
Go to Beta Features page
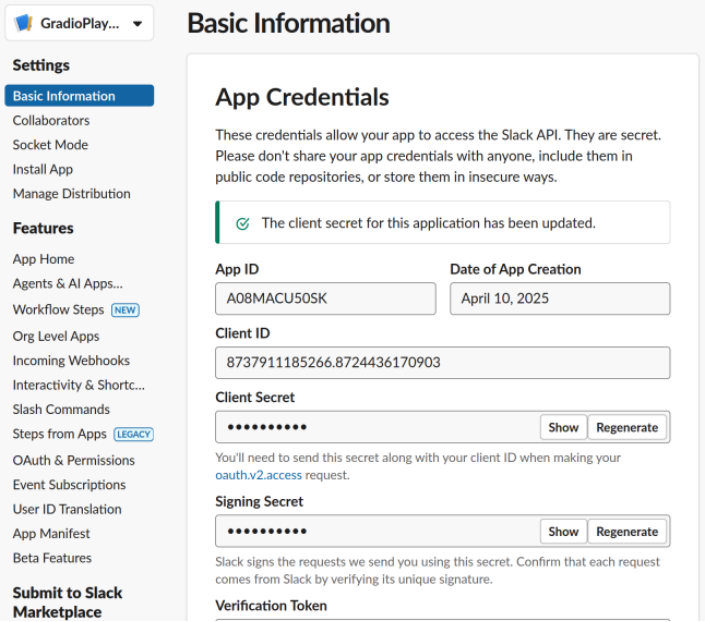pyautogui.click(x=52, y=558)
